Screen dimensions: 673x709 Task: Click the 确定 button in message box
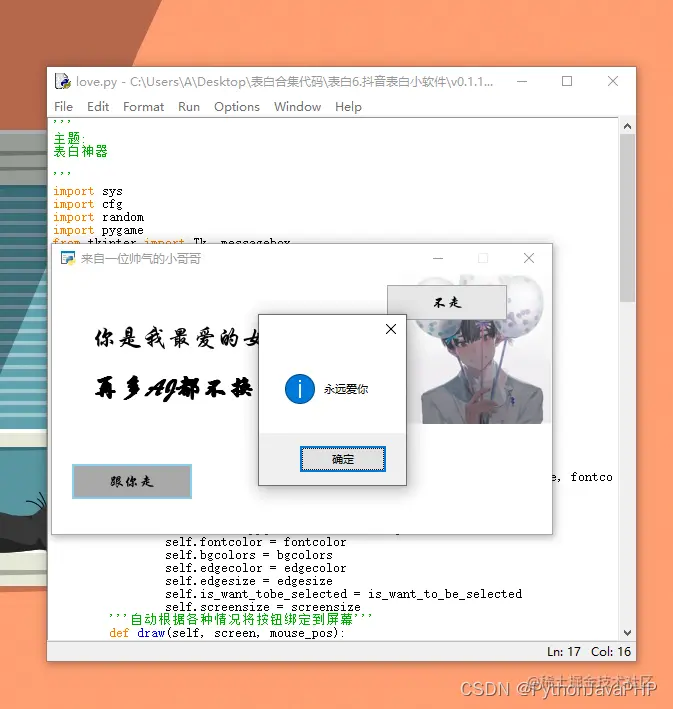(x=343, y=459)
